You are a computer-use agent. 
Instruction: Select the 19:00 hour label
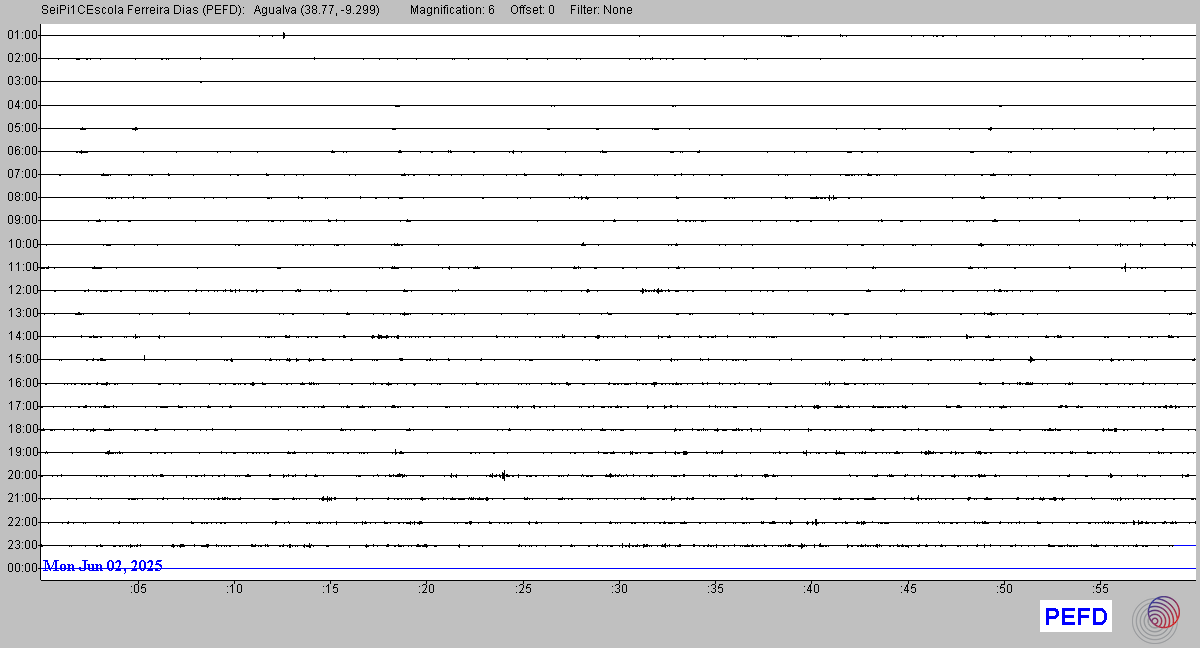pos(22,452)
